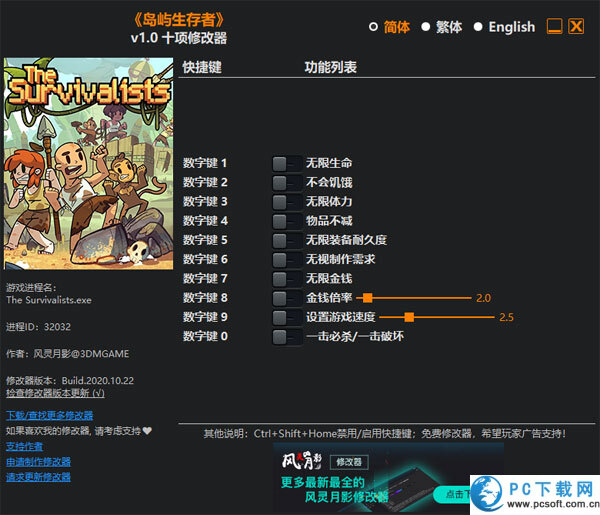Toggle 无限生命 infinite health switch

[287, 163]
